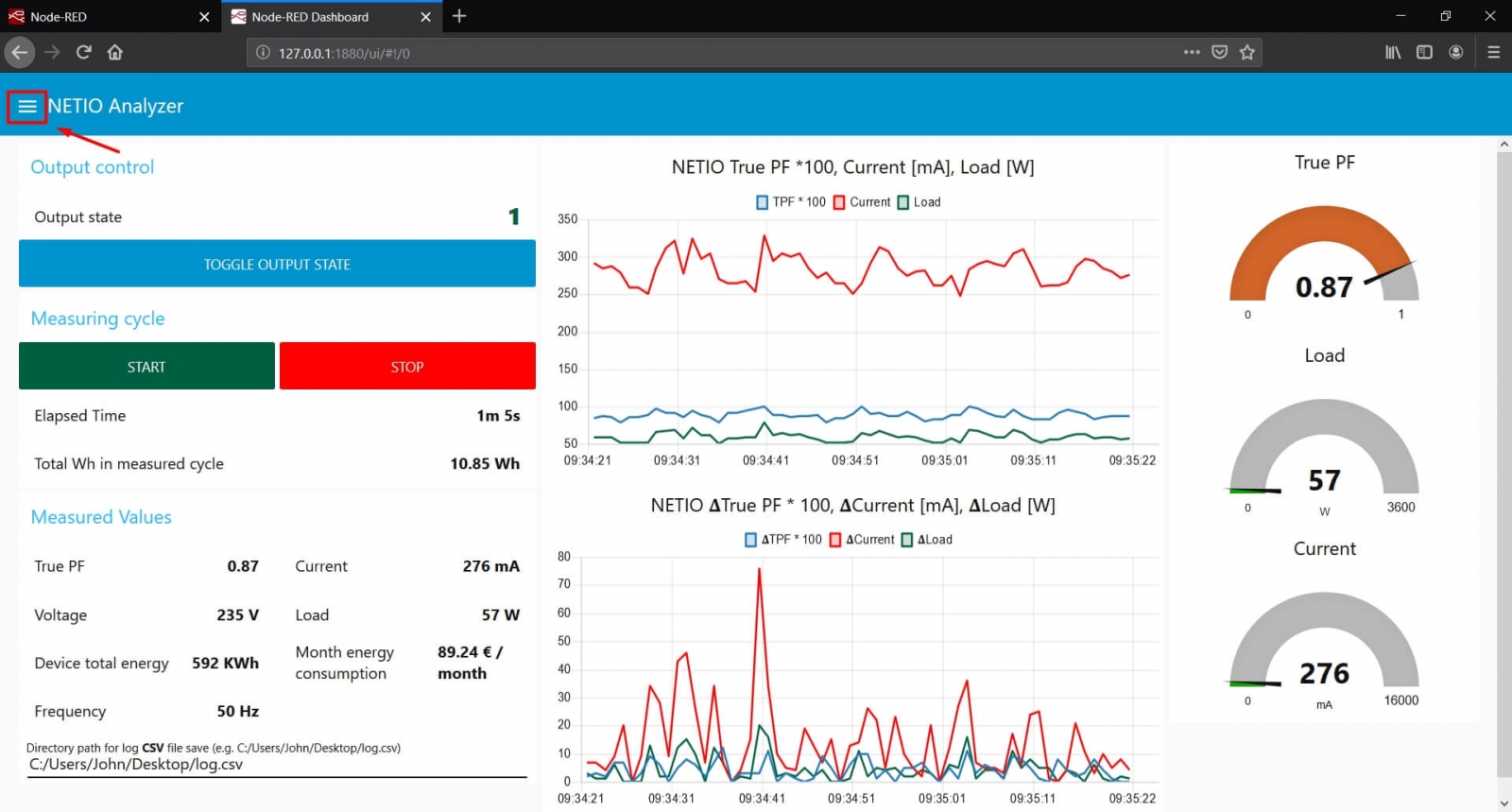Image resolution: width=1512 pixels, height=812 pixels.
Task: Click the 89.24 € / month value
Action: [x=470, y=663]
